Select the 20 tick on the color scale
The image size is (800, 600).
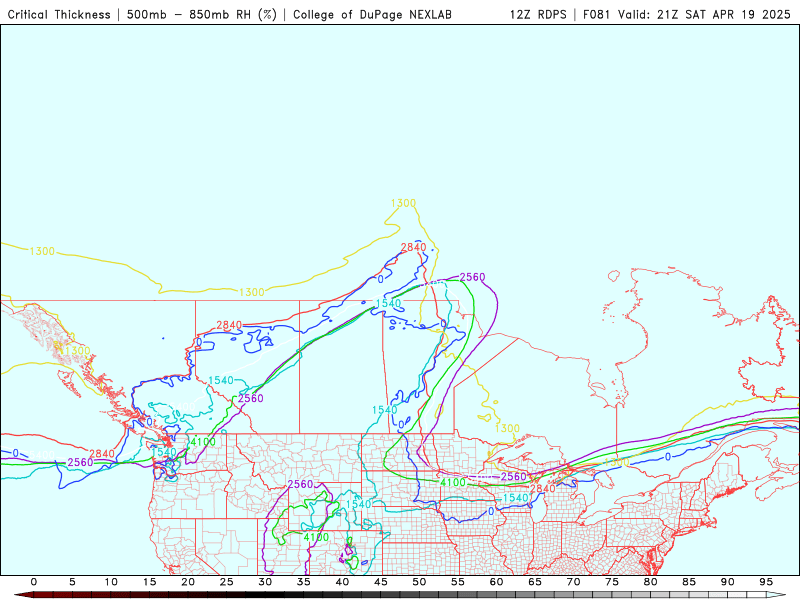click(x=188, y=582)
